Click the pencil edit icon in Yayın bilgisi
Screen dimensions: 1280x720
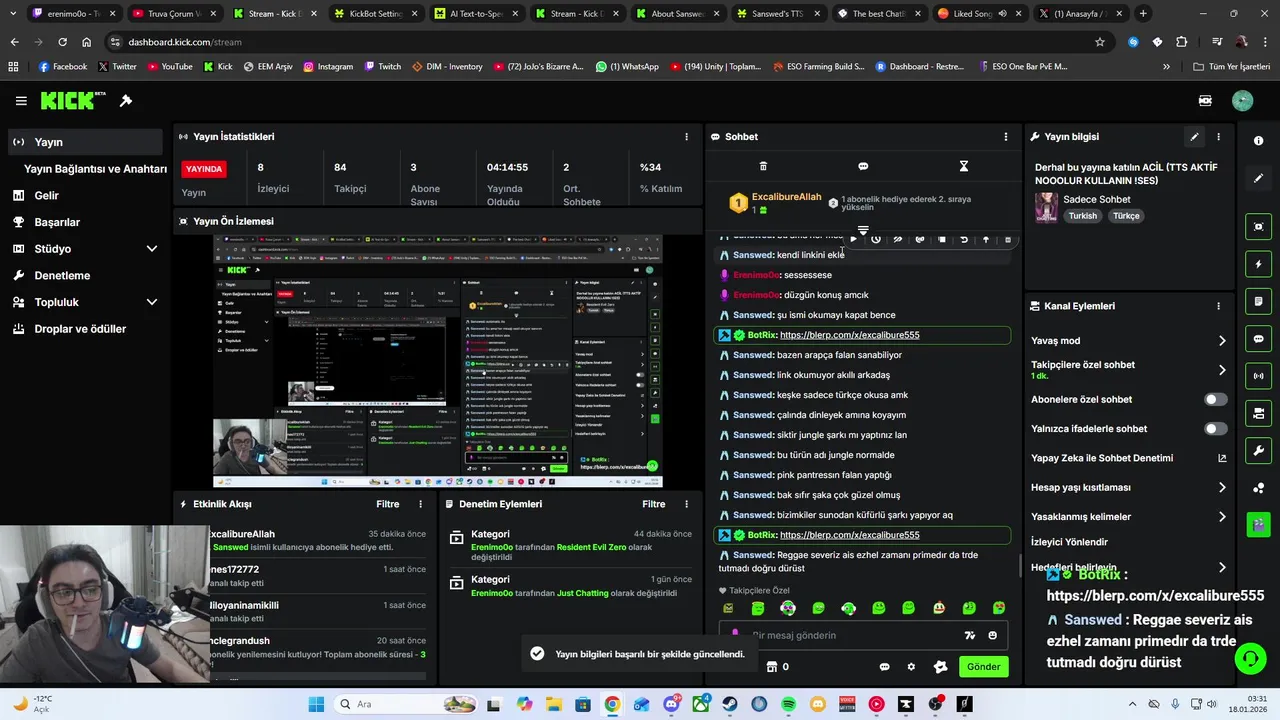click(x=1194, y=137)
